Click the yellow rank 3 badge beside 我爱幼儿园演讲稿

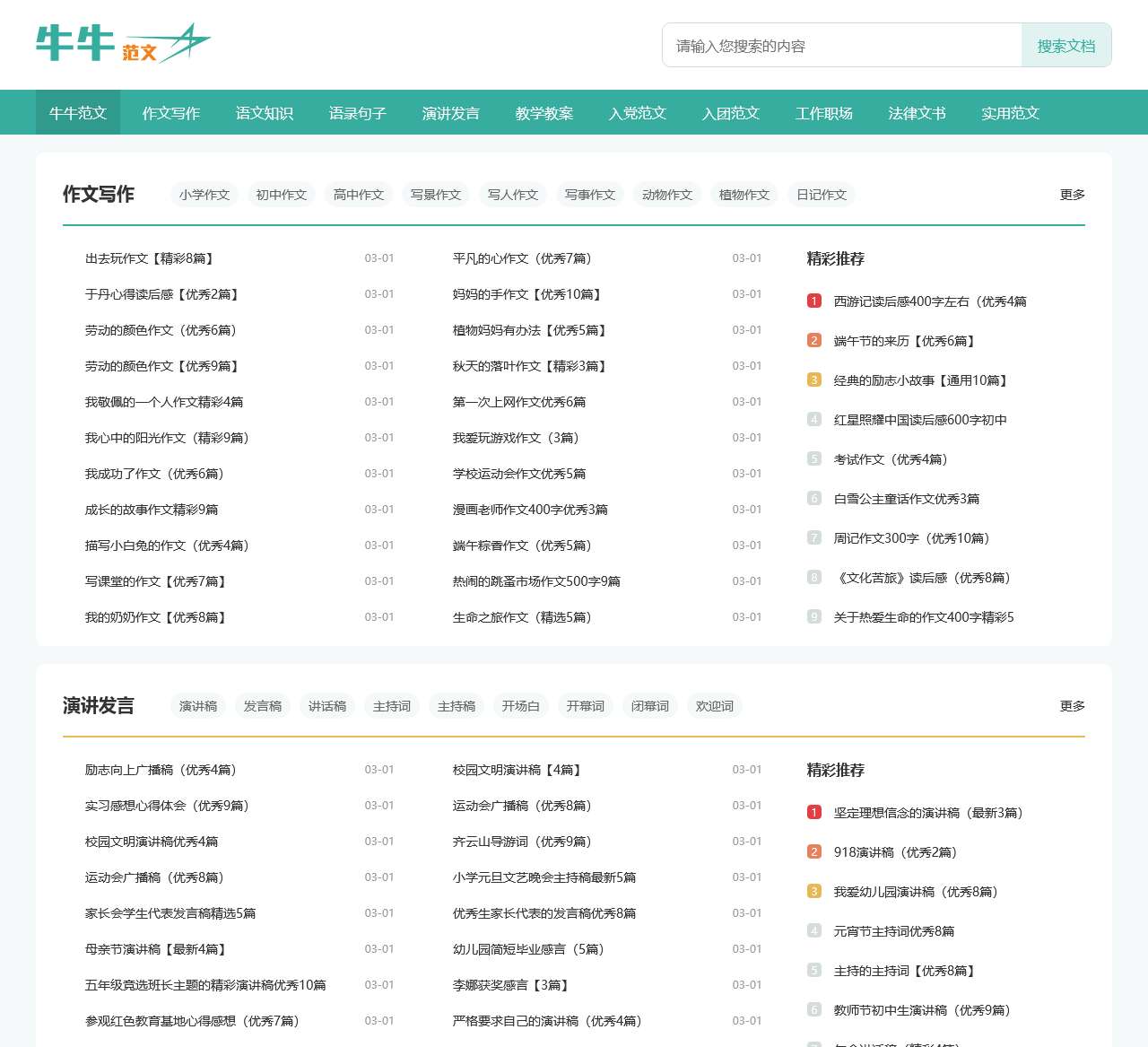coord(814,892)
